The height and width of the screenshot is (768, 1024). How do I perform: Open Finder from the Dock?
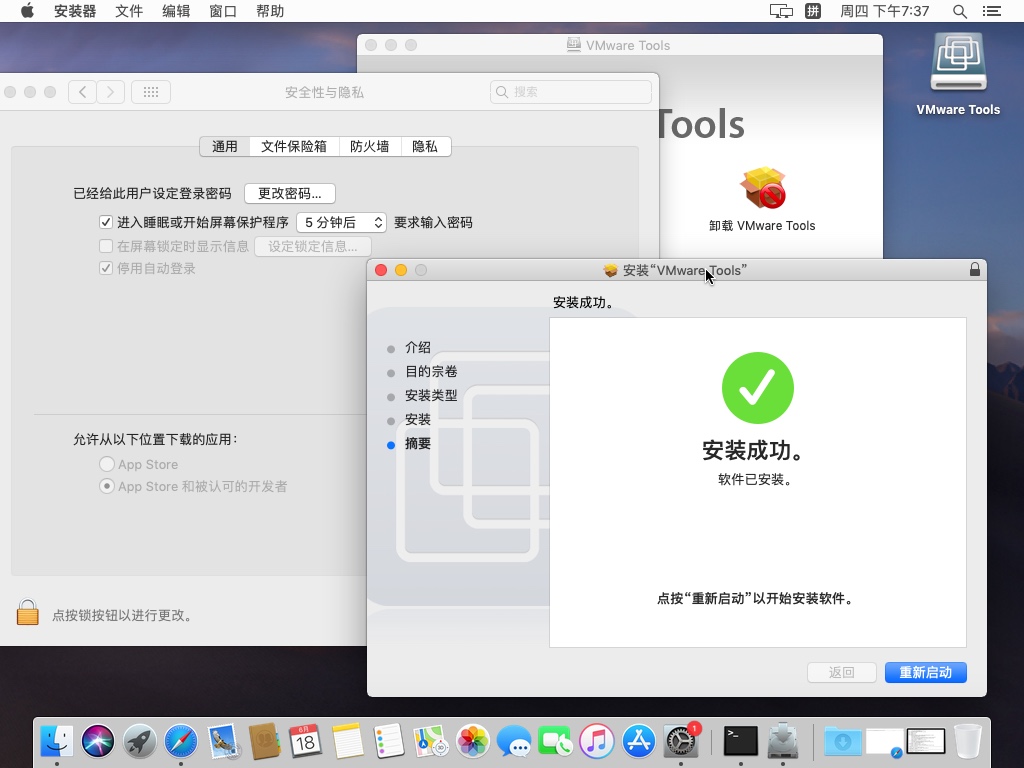[57, 741]
